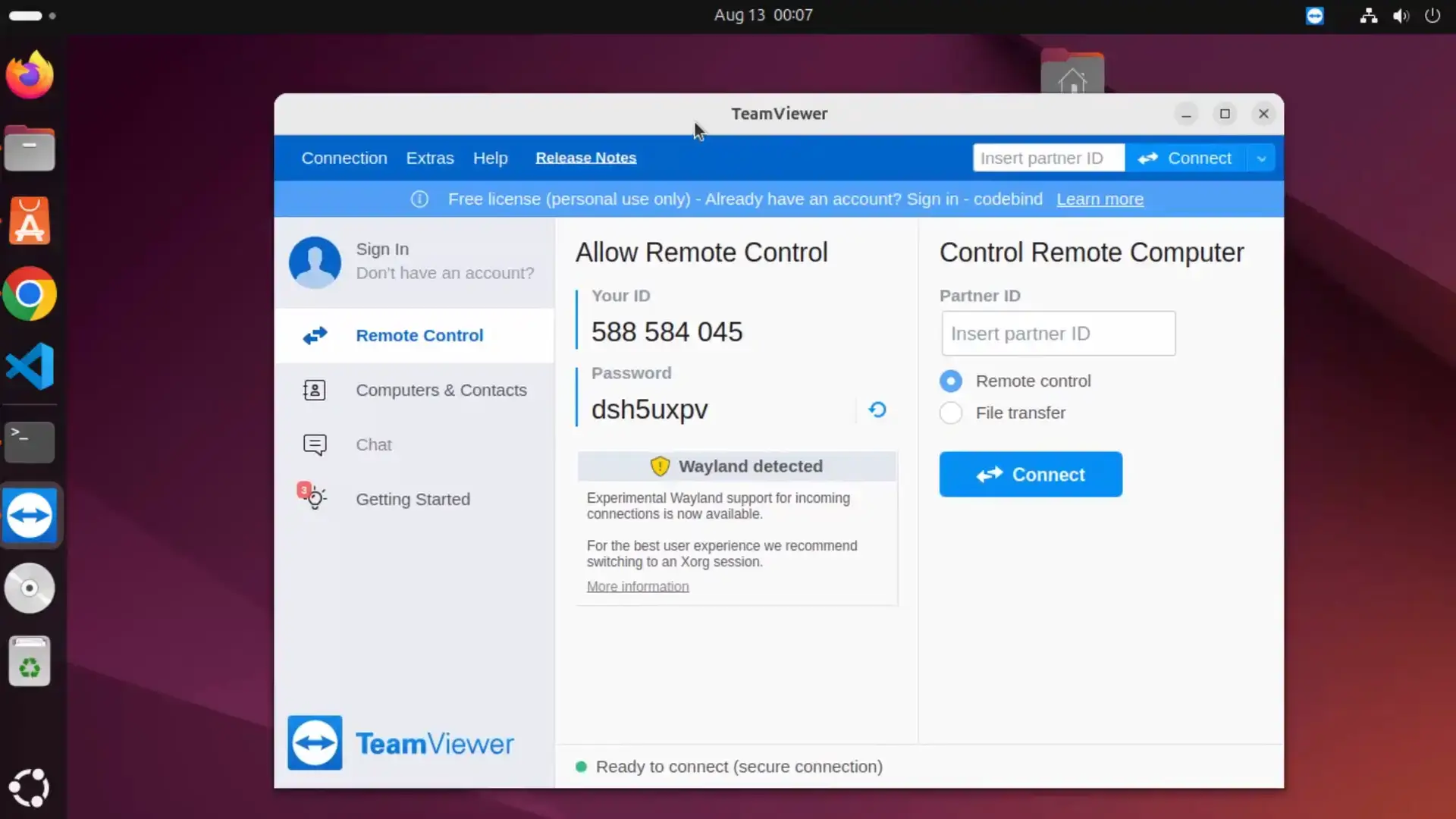
Task: Select the Remote control radio option
Action: point(950,381)
